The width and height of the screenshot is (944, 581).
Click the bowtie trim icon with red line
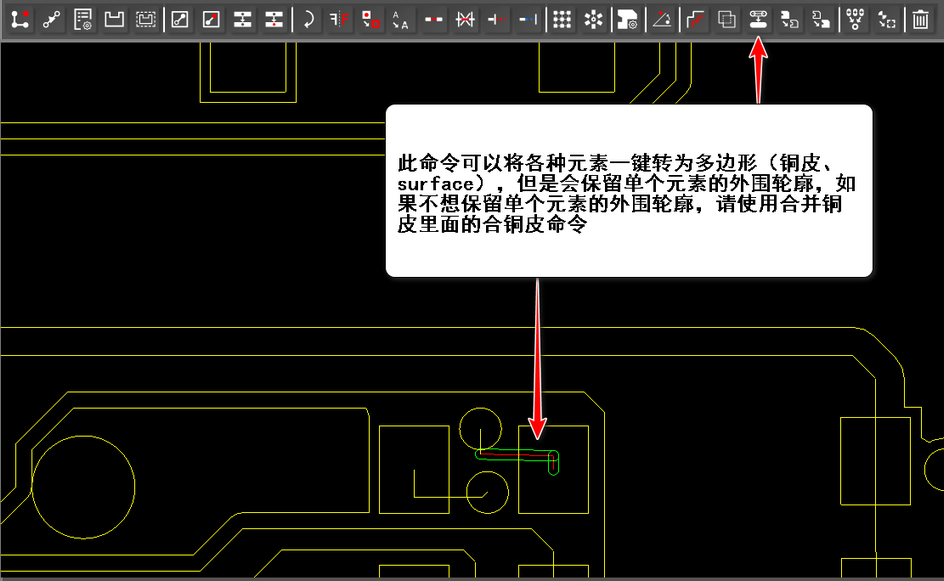[465, 19]
